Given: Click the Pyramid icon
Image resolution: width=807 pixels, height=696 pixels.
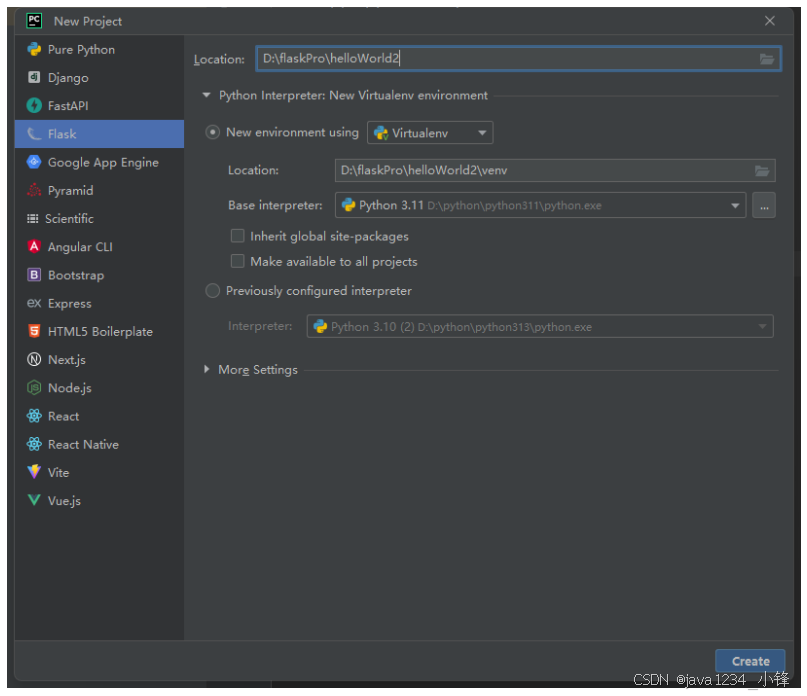Looking at the screenshot, I should tap(34, 190).
